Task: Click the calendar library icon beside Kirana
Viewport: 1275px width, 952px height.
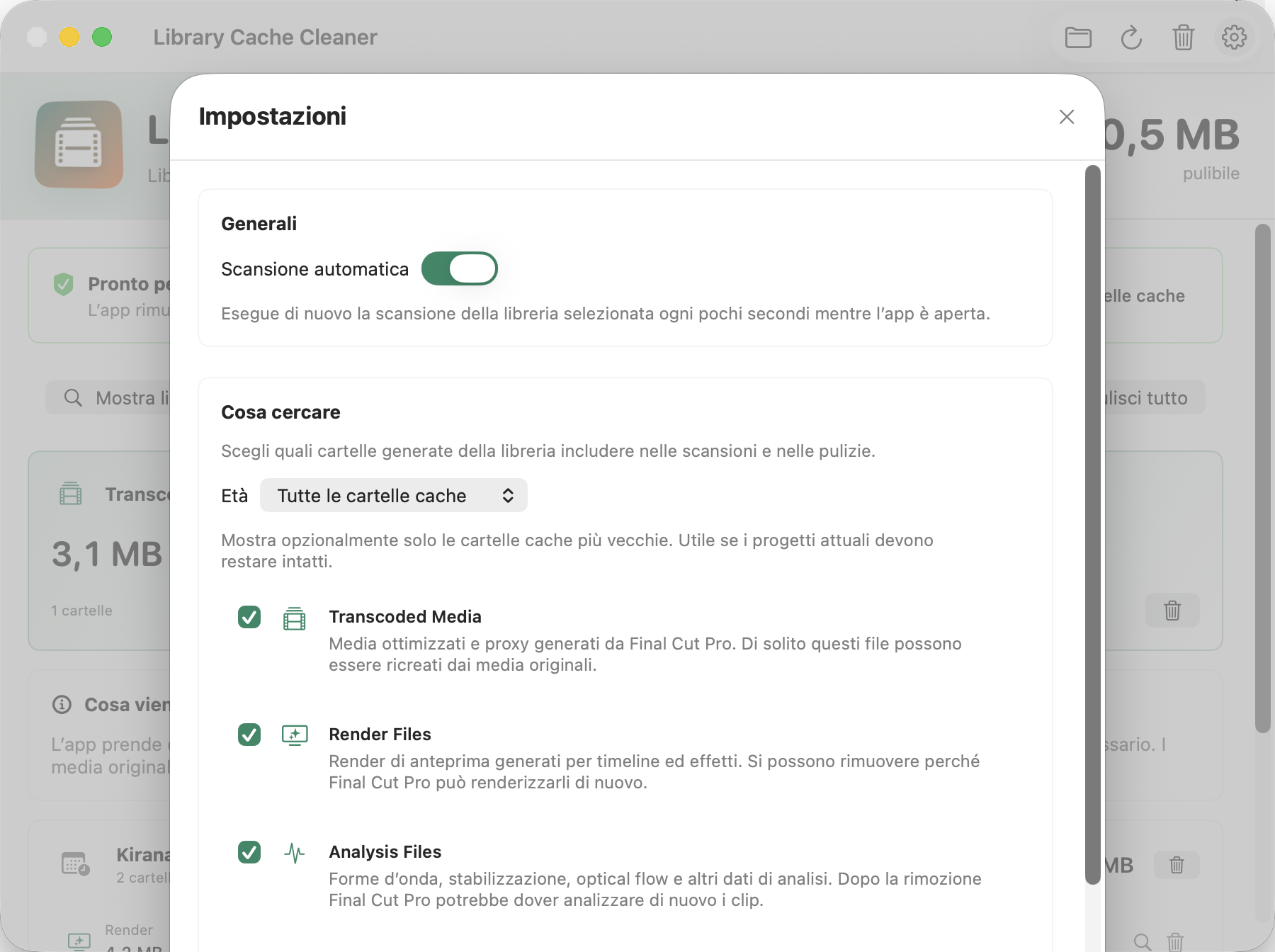Action: click(x=75, y=864)
